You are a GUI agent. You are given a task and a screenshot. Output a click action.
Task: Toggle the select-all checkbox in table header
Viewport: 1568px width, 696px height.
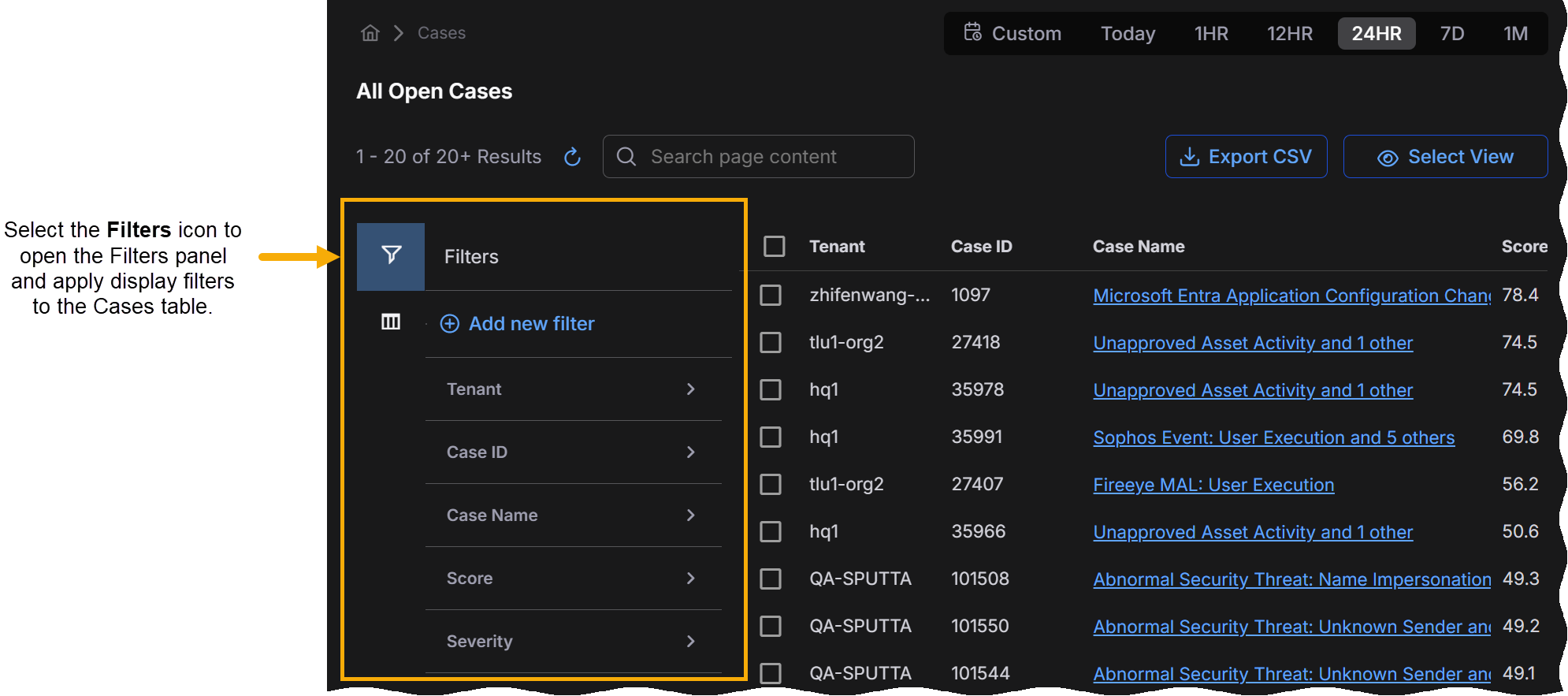point(774,247)
